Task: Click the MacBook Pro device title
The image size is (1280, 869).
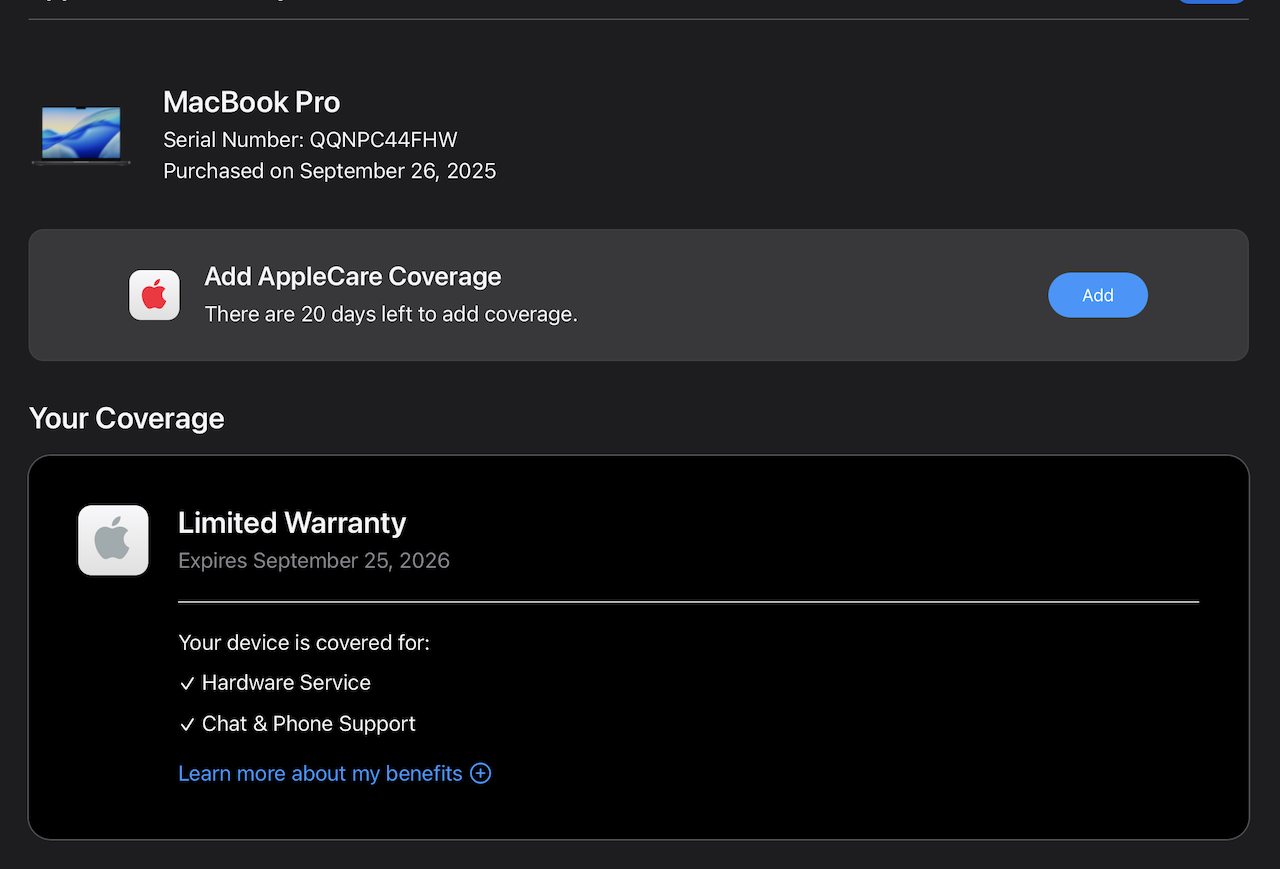Action: (251, 102)
